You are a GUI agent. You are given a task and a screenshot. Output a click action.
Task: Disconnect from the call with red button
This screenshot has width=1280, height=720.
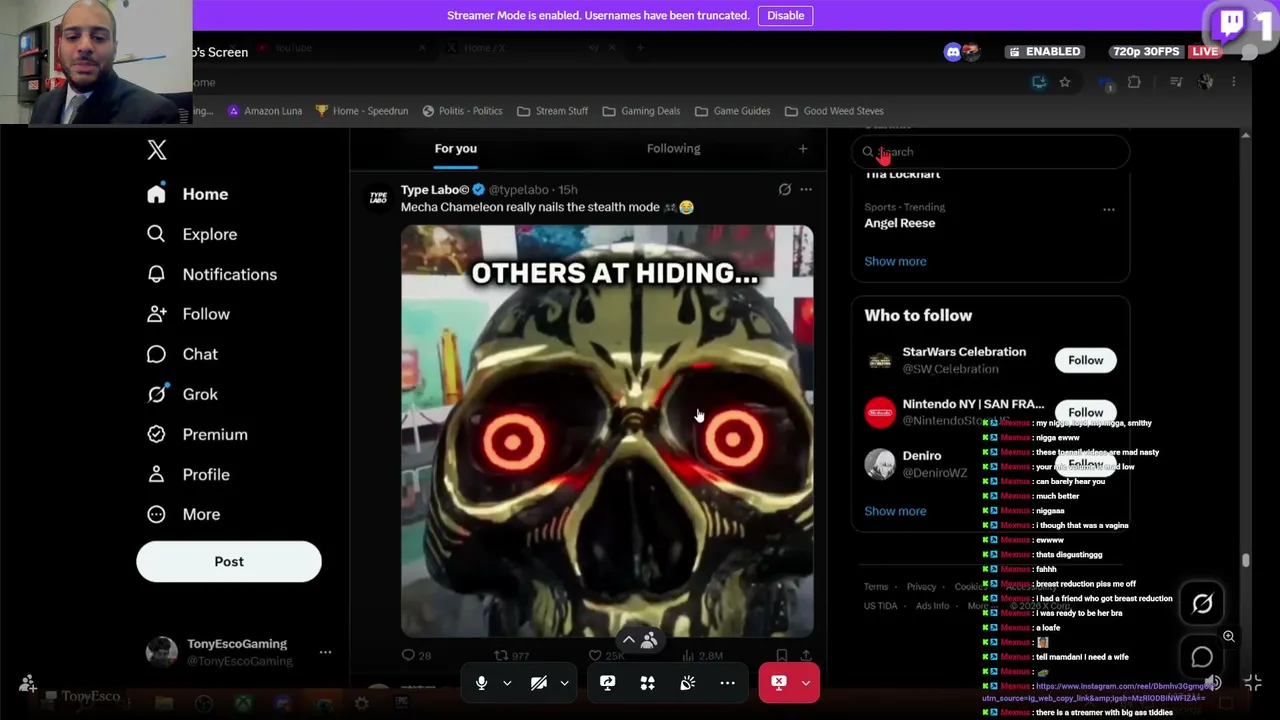click(778, 683)
